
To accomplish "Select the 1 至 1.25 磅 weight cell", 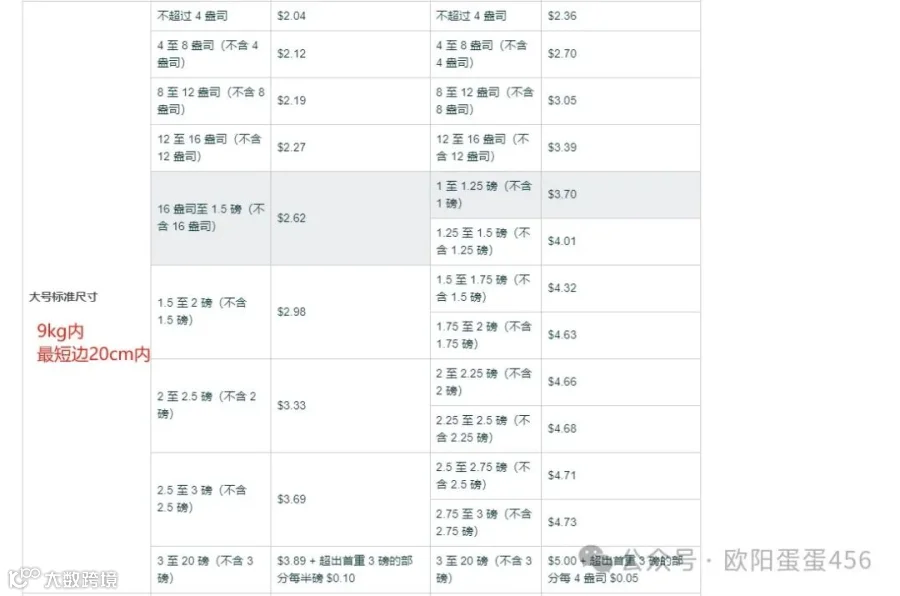I will (x=486, y=195).
